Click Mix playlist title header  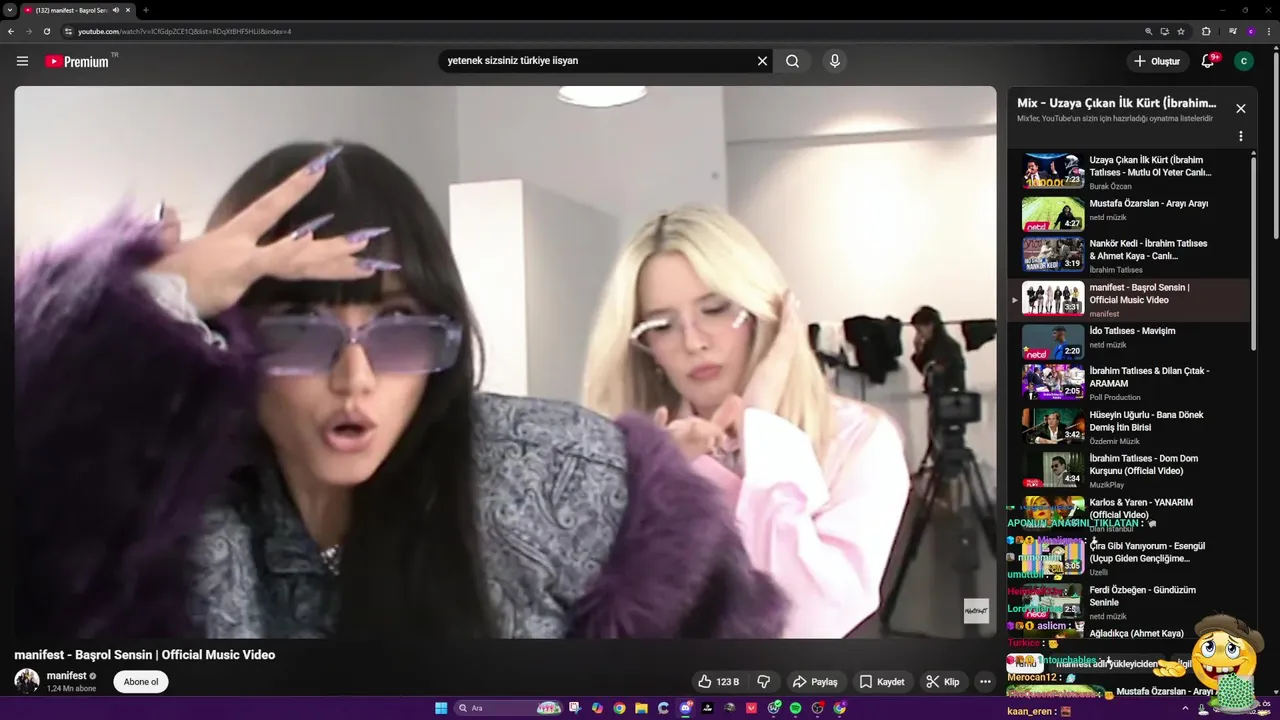[x=1116, y=103]
